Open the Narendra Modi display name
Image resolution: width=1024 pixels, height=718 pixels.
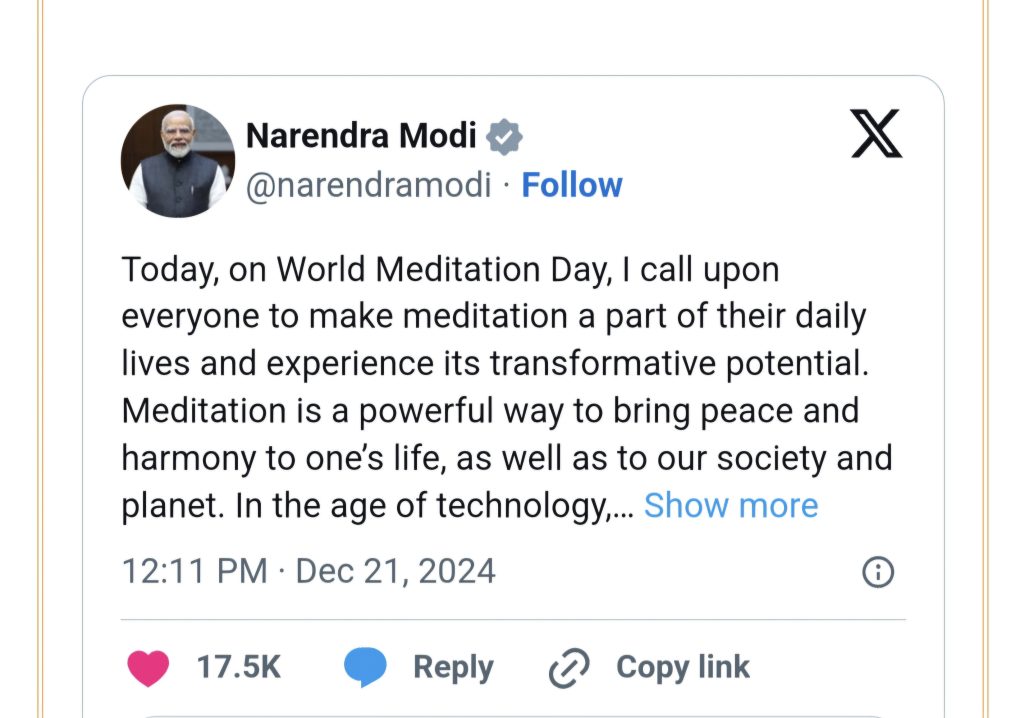[361, 136]
